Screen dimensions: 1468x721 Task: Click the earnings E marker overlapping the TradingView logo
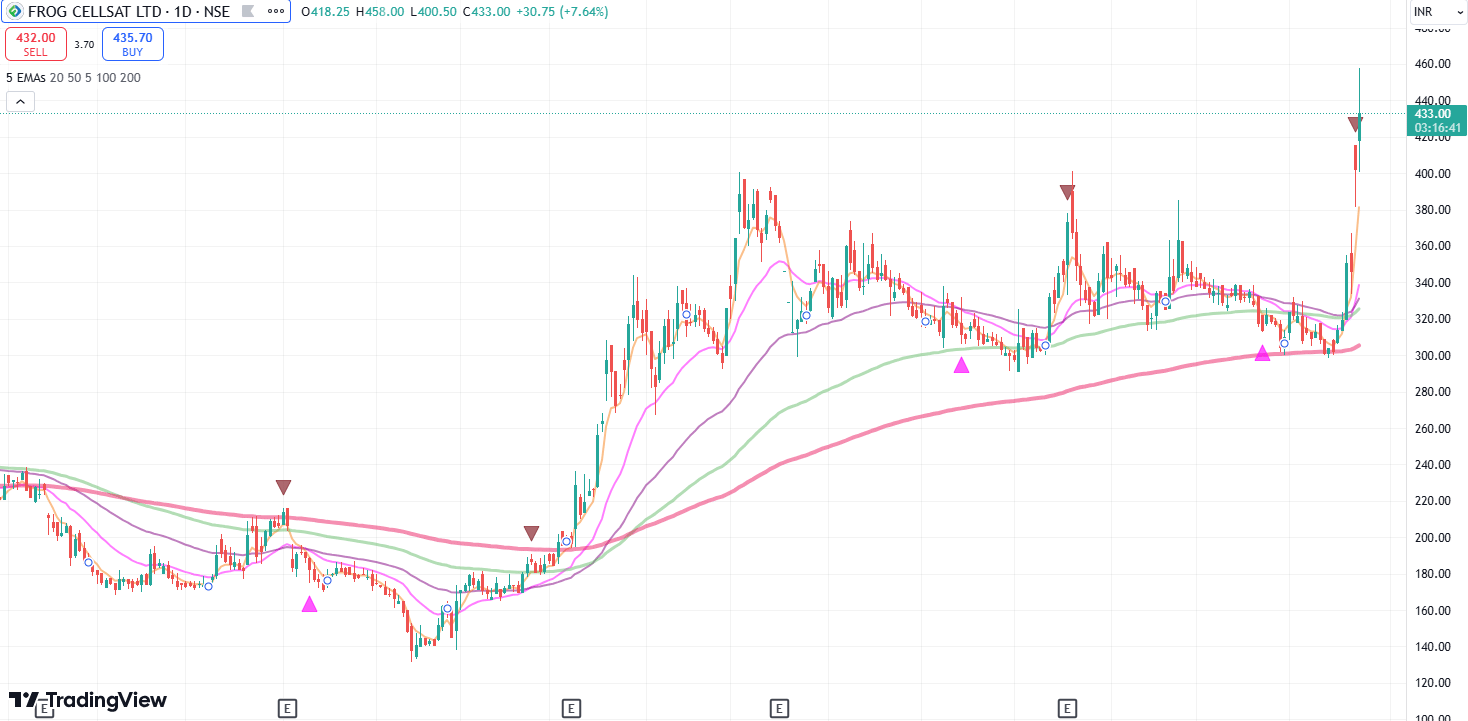43,709
